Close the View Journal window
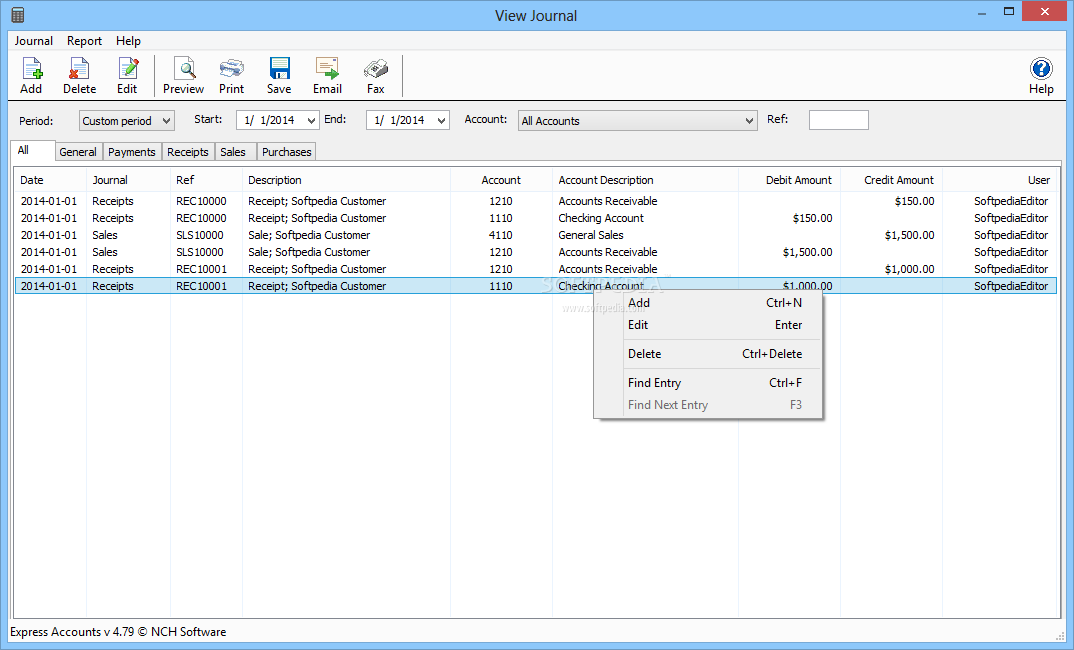 point(1045,12)
